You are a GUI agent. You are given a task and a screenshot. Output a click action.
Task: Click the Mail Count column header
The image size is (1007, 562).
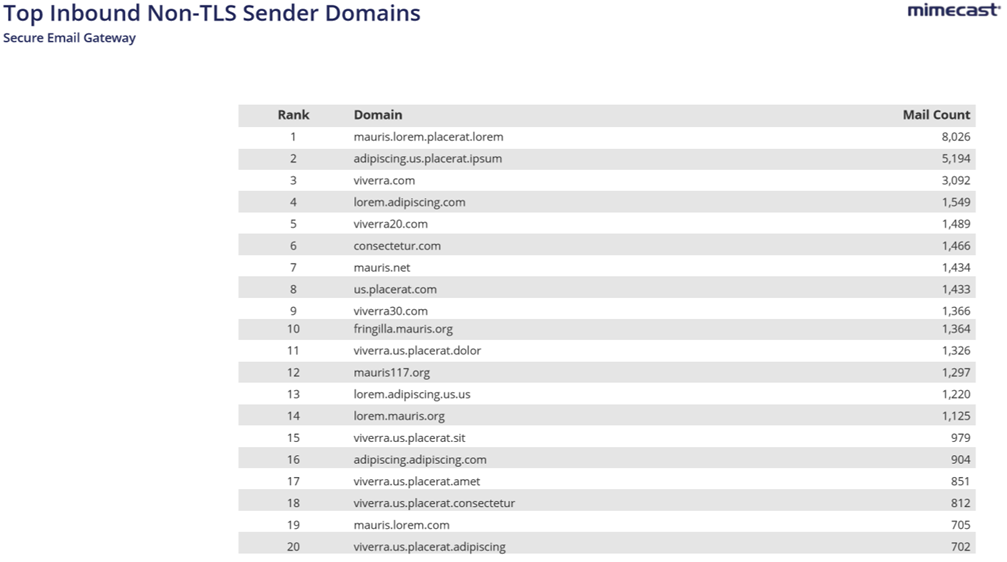tap(936, 115)
